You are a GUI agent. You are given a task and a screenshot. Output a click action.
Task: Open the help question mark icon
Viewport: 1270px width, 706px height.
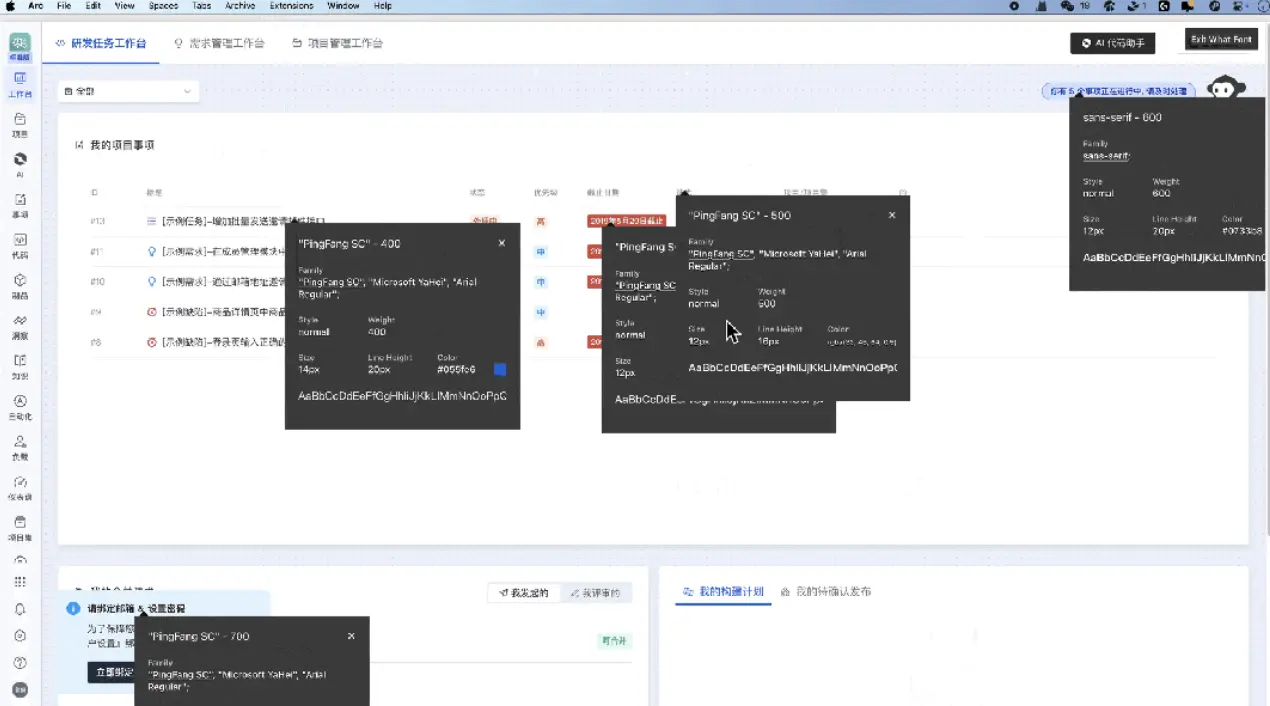click(x=20, y=662)
